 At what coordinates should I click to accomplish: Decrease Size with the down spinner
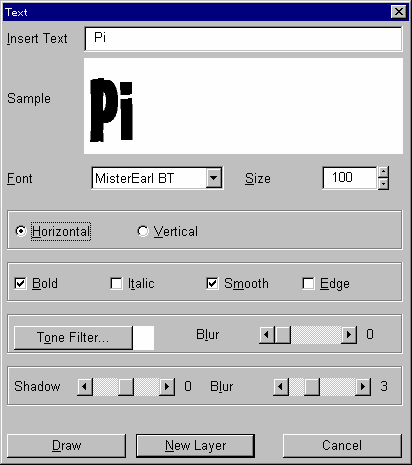coord(383,183)
